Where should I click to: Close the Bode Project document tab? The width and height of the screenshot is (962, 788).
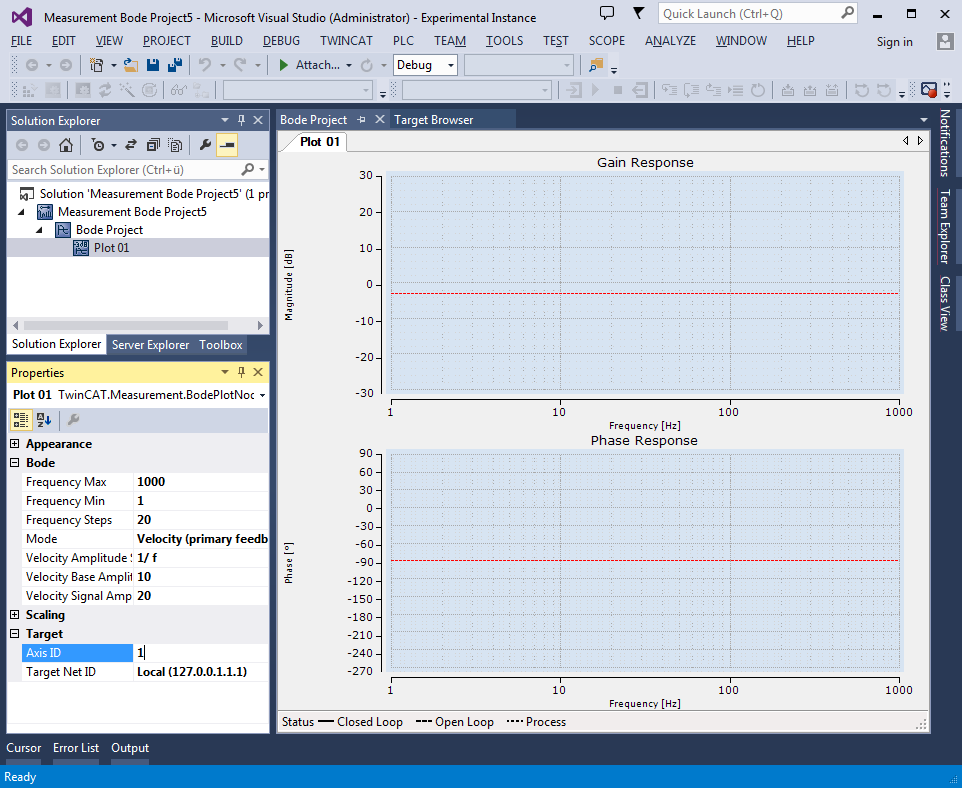tap(380, 119)
